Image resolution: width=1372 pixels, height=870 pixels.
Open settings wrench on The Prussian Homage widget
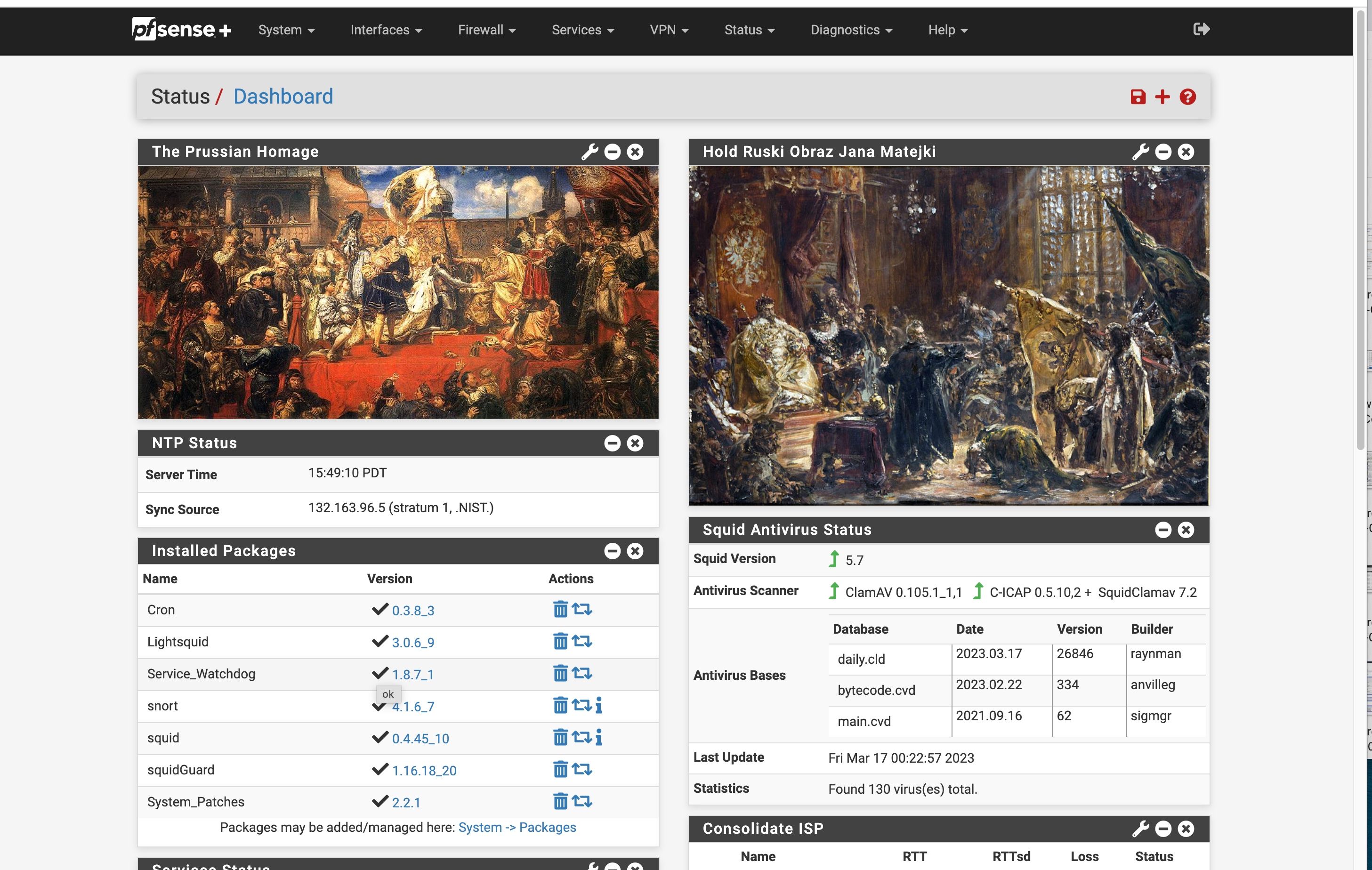pos(589,152)
